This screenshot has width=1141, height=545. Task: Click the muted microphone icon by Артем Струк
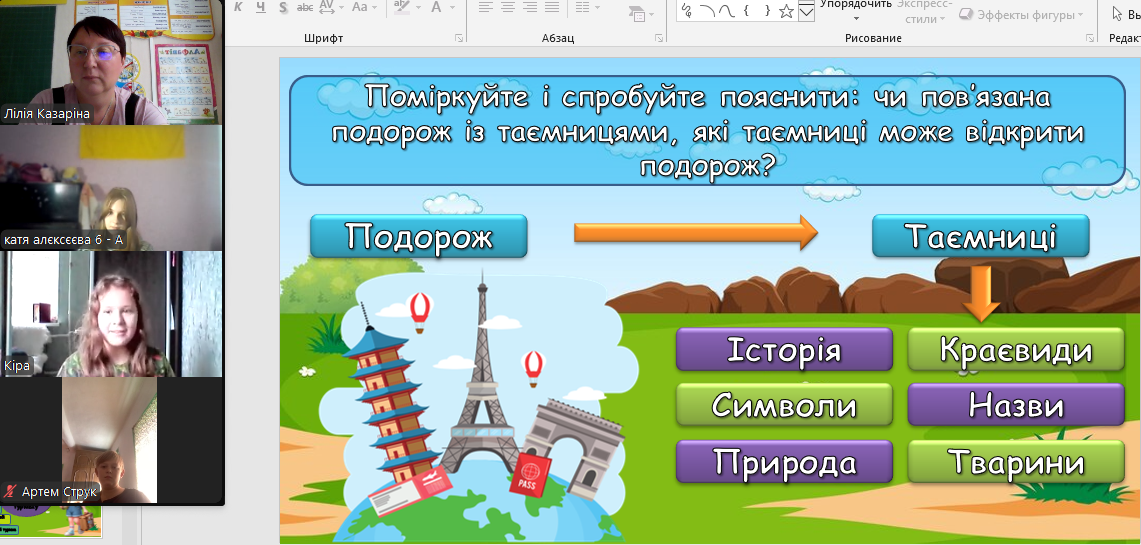pos(10,492)
